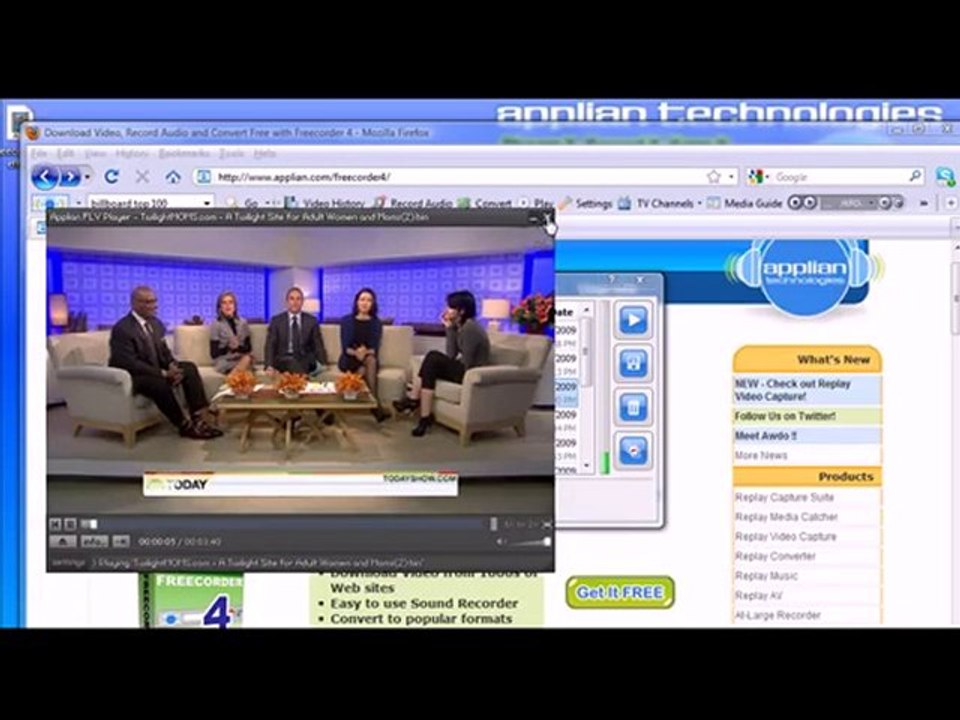960x720 pixels.
Task: Open the File menu in Firefox
Action: (x=39, y=154)
